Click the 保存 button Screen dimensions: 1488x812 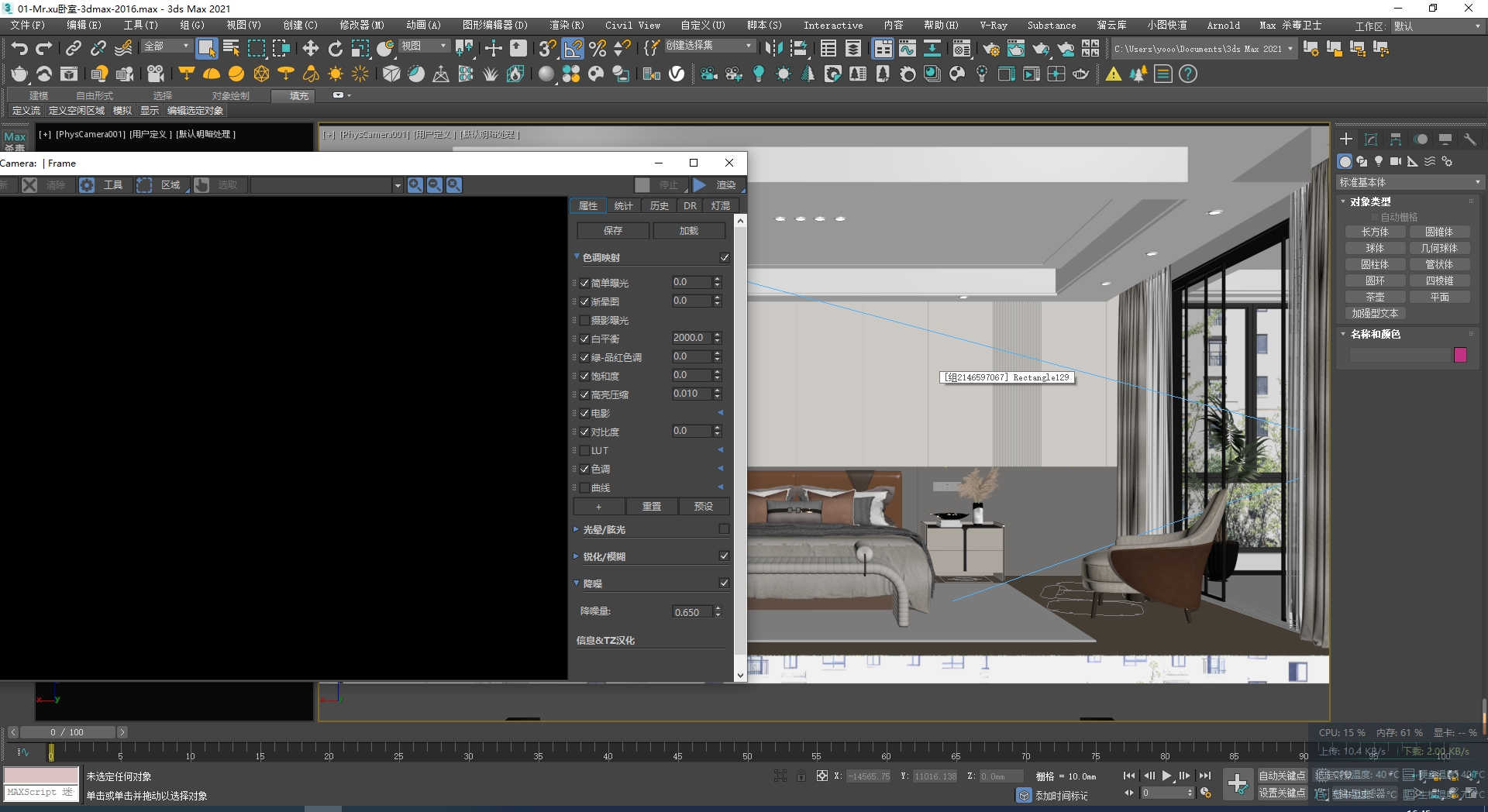coord(613,231)
